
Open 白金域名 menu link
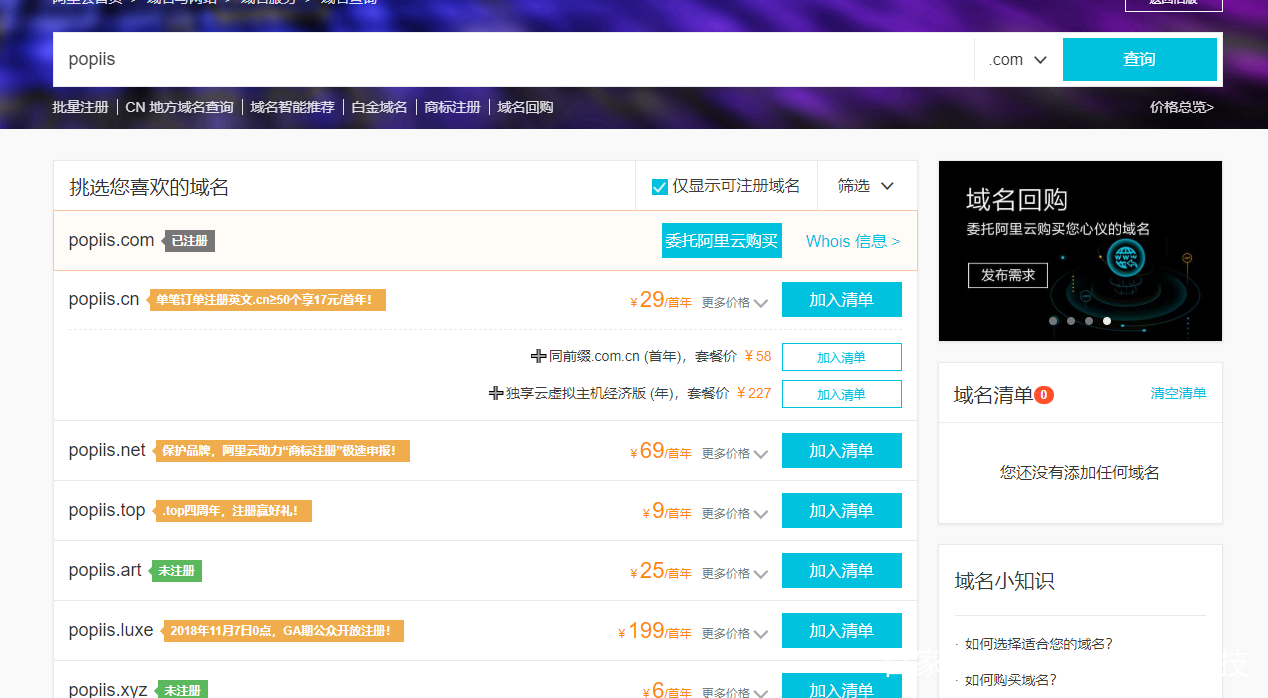[x=379, y=107]
